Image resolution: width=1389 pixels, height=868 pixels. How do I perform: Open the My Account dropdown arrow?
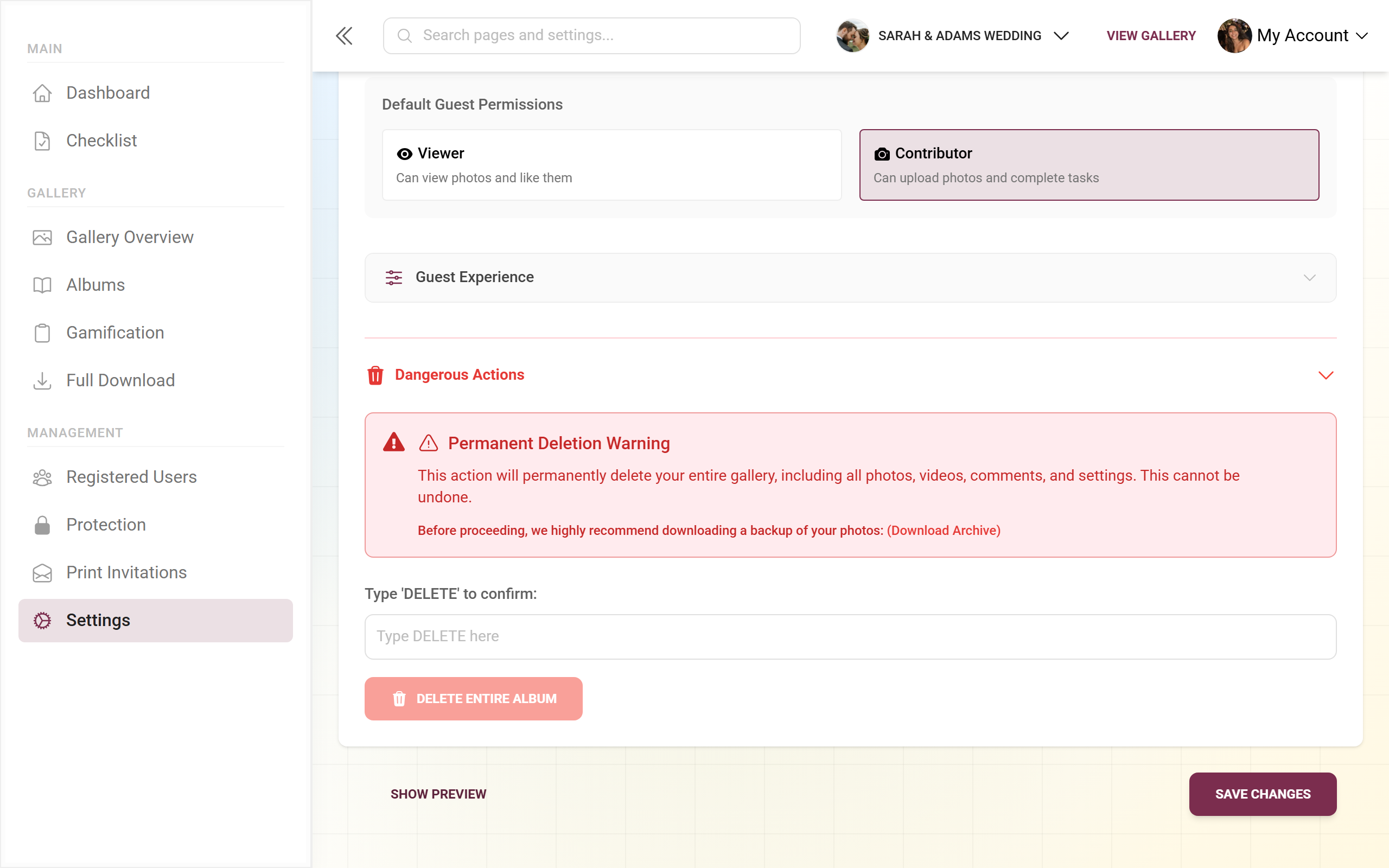tap(1361, 36)
